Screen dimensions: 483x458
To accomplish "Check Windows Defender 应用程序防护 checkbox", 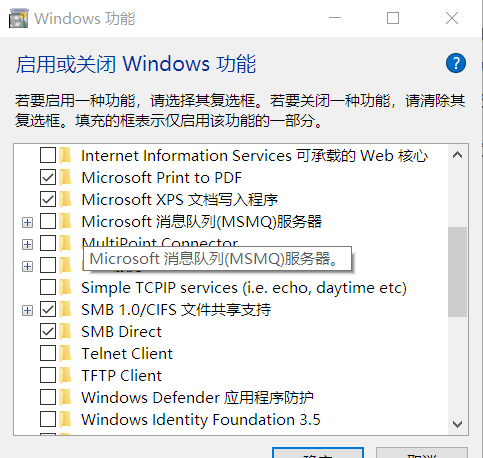I will [x=48, y=397].
